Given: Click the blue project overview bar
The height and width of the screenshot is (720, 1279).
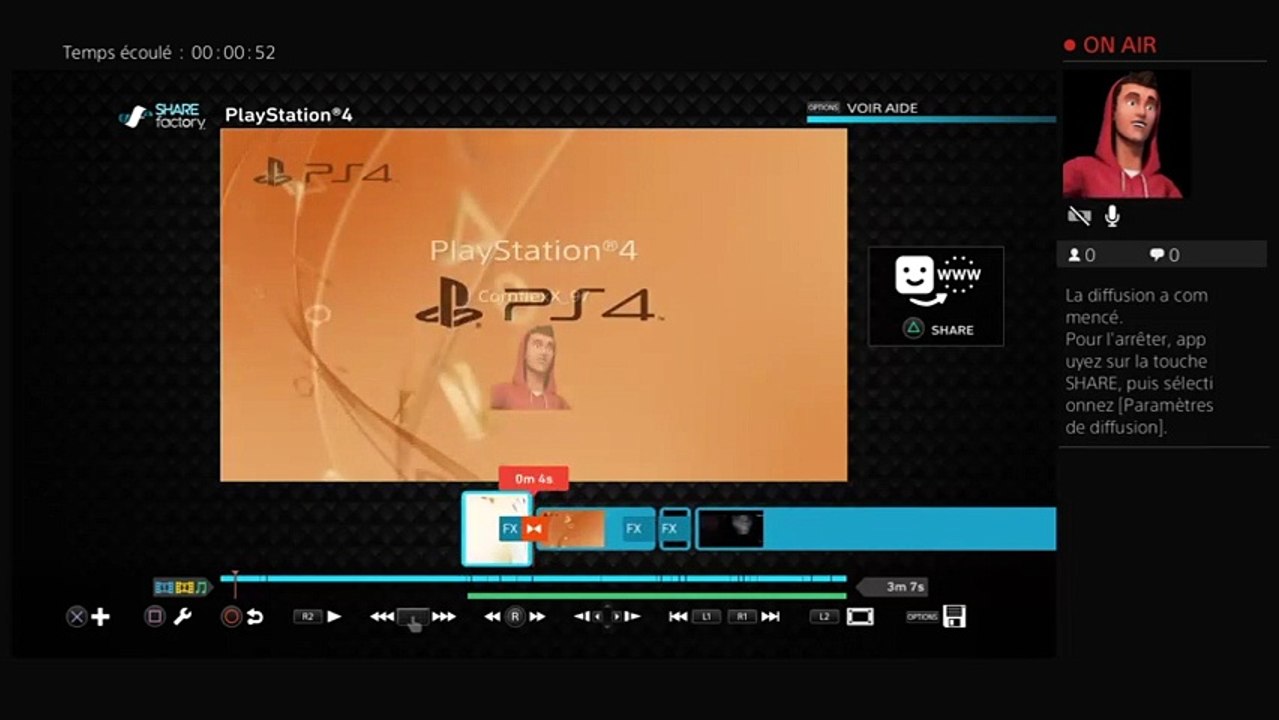Looking at the screenshot, I should pyautogui.click(x=532, y=578).
